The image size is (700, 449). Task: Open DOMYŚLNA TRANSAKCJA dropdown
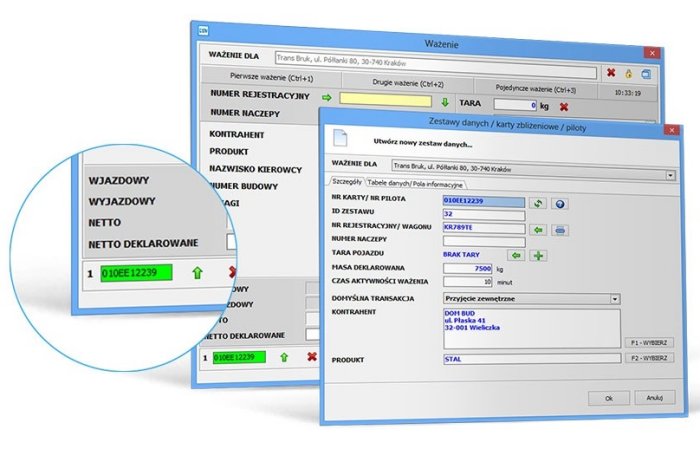pyautogui.click(x=613, y=298)
